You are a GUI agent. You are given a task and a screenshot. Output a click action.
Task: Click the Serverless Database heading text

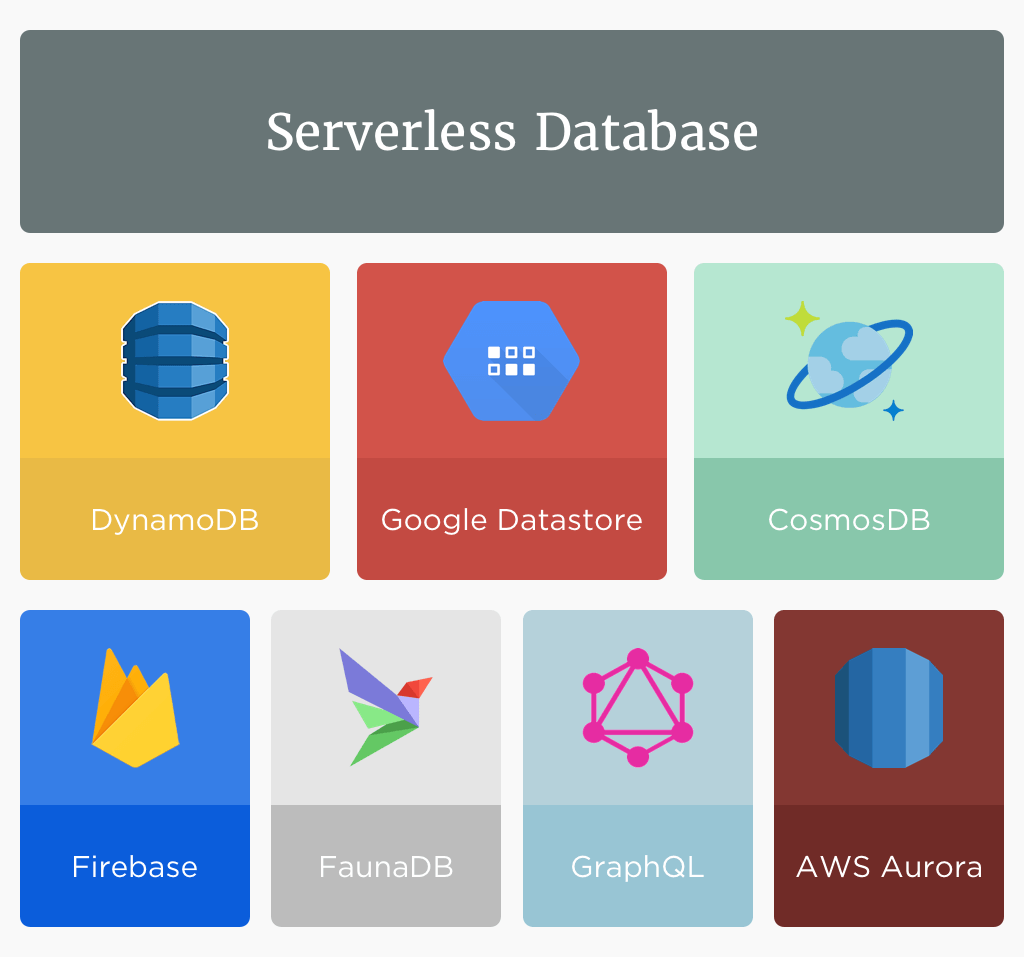pyautogui.click(x=512, y=131)
